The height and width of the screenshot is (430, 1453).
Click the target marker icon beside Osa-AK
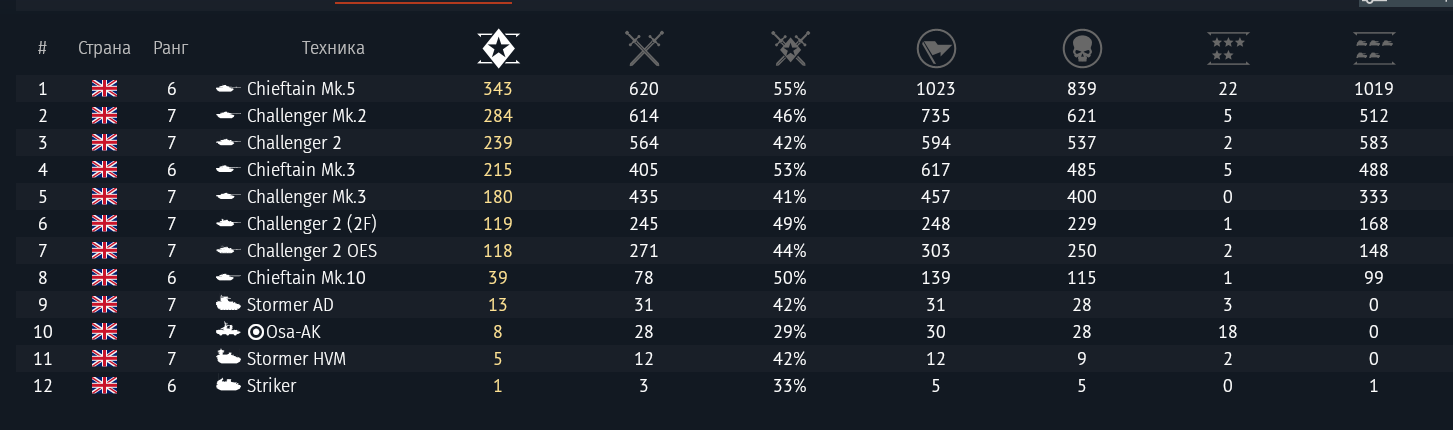255,332
